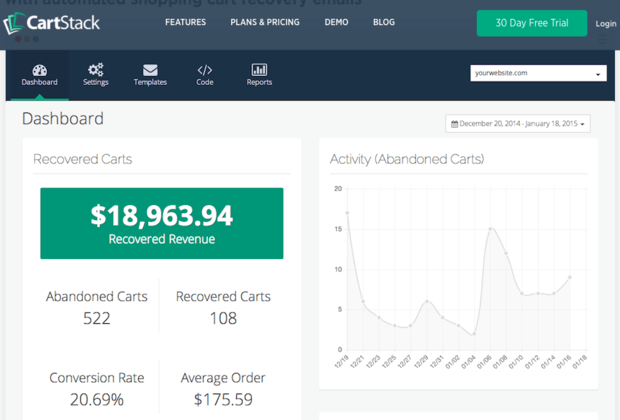Screen dimensions: 620x420
Task: Go to the Features page
Action: [x=185, y=22]
